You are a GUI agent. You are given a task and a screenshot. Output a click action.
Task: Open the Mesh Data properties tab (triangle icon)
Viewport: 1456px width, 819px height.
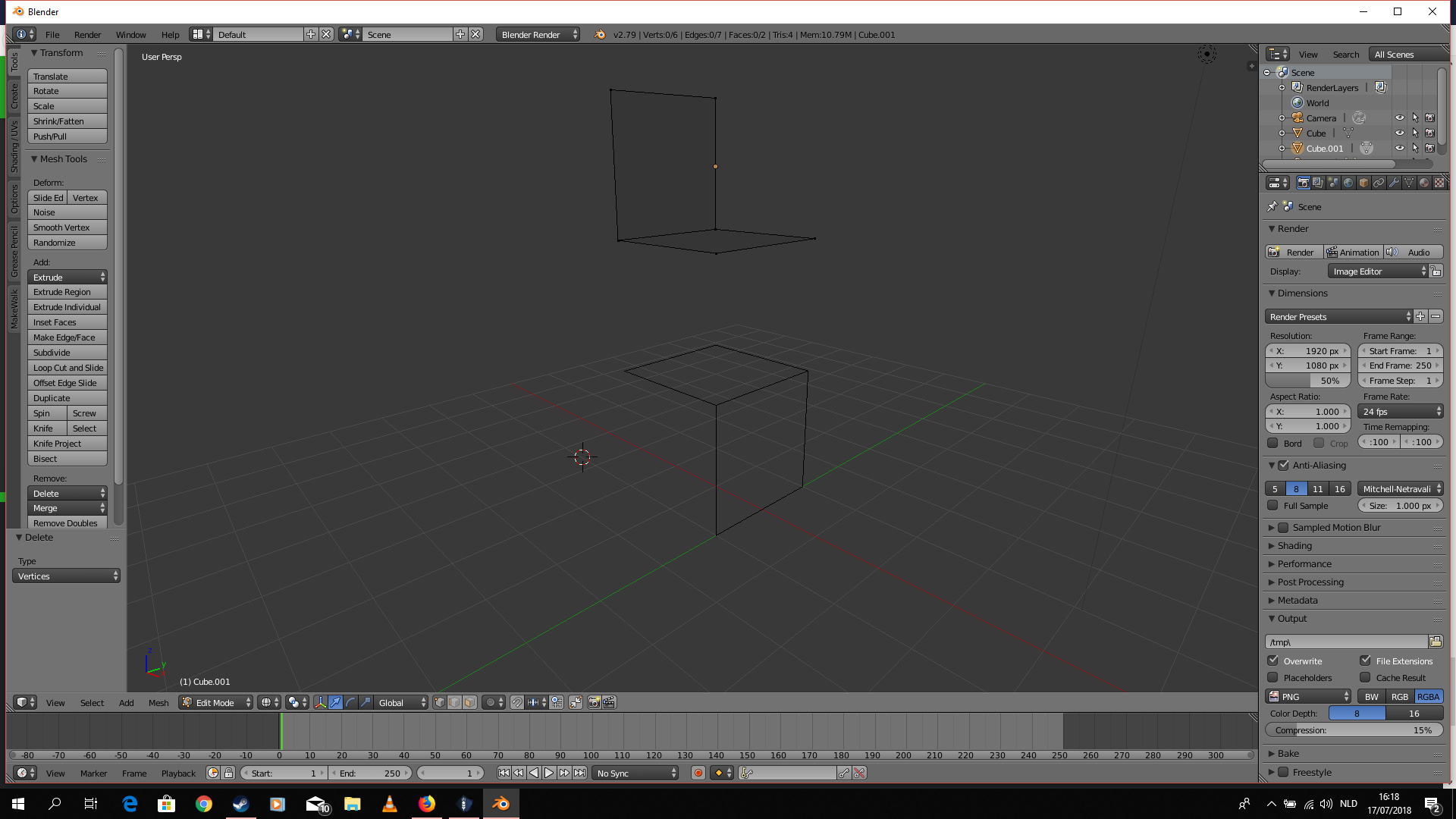tap(1409, 183)
